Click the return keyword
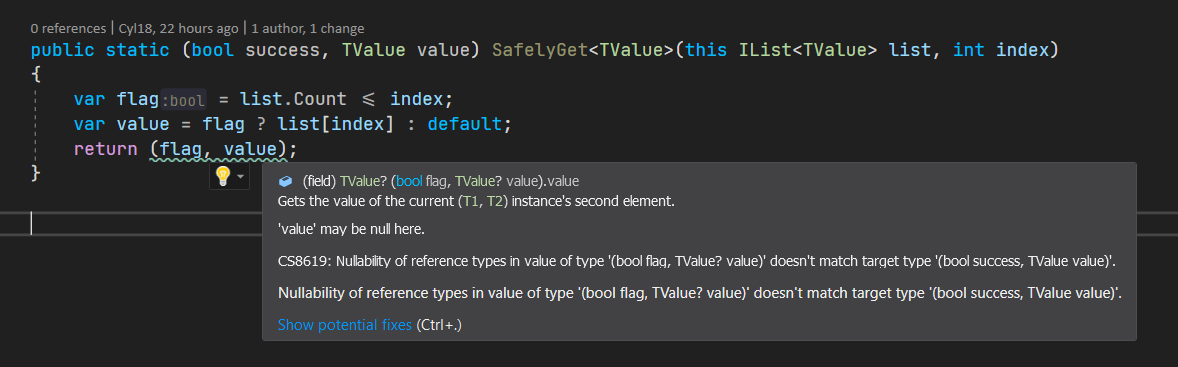1178x367 pixels. point(105,149)
